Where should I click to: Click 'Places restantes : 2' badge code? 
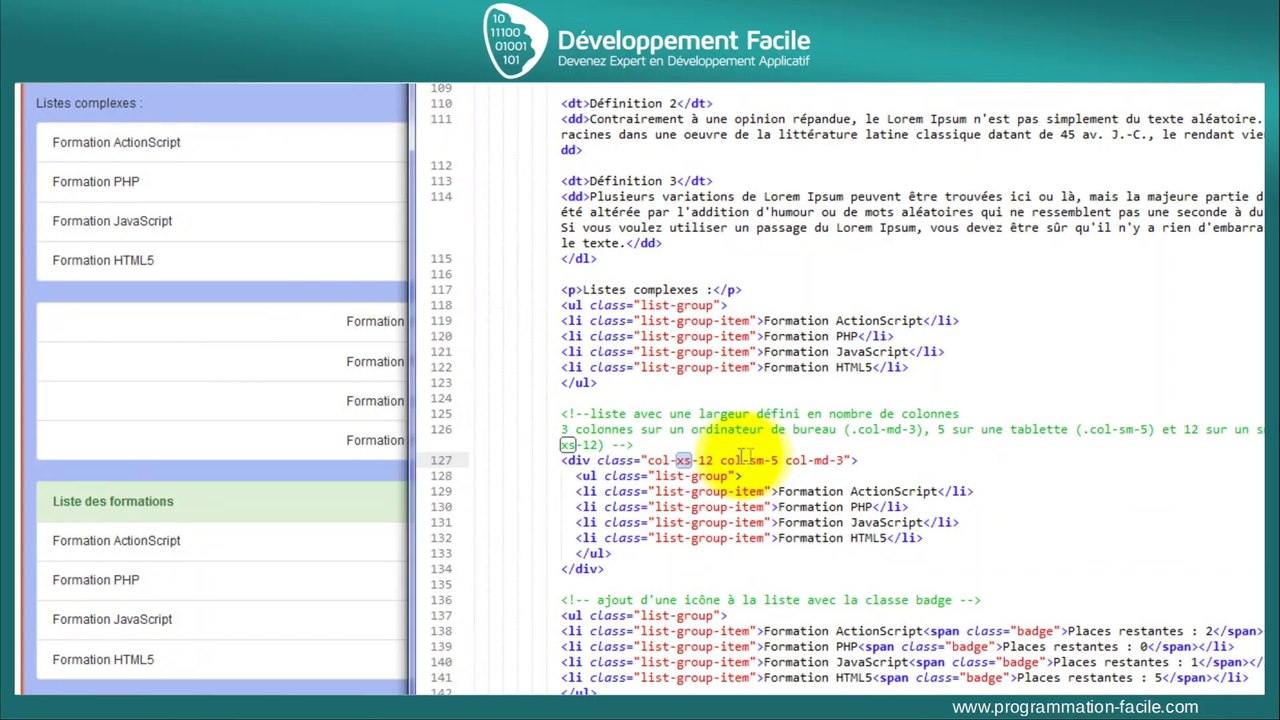click(x=1140, y=631)
